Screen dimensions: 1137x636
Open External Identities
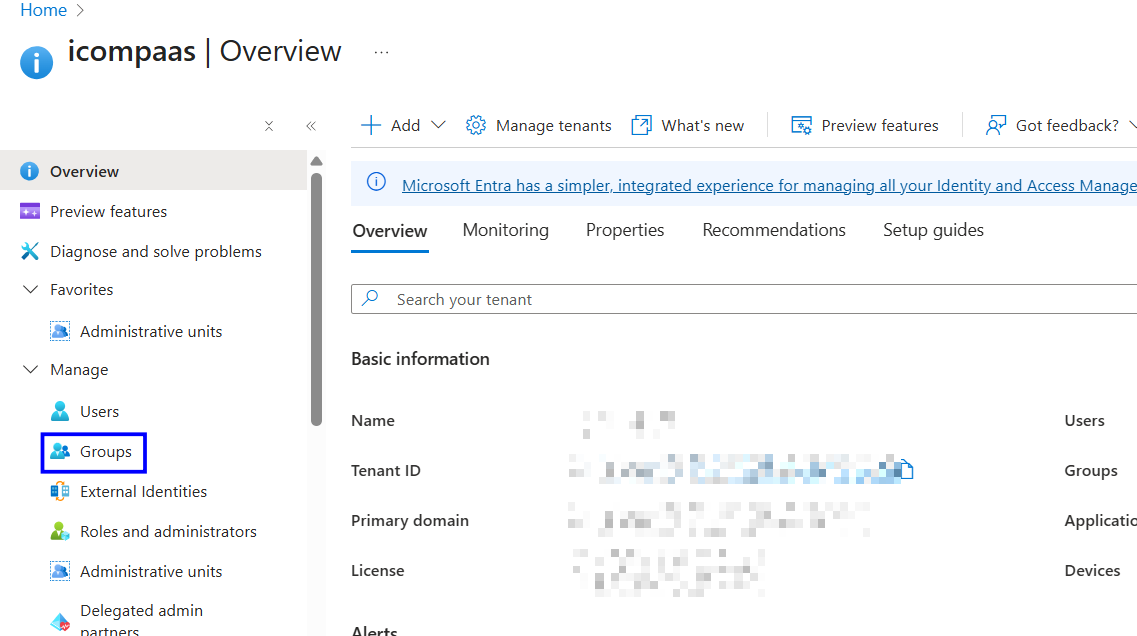pyautogui.click(x=143, y=491)
